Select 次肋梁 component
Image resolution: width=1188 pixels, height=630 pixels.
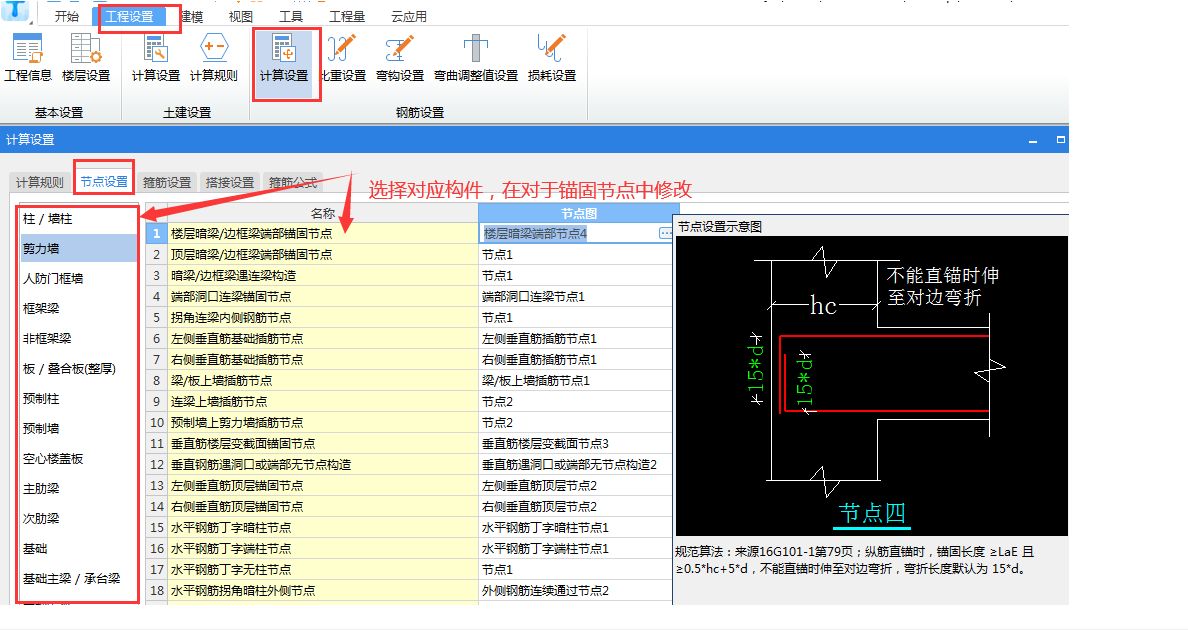point(79,519)
